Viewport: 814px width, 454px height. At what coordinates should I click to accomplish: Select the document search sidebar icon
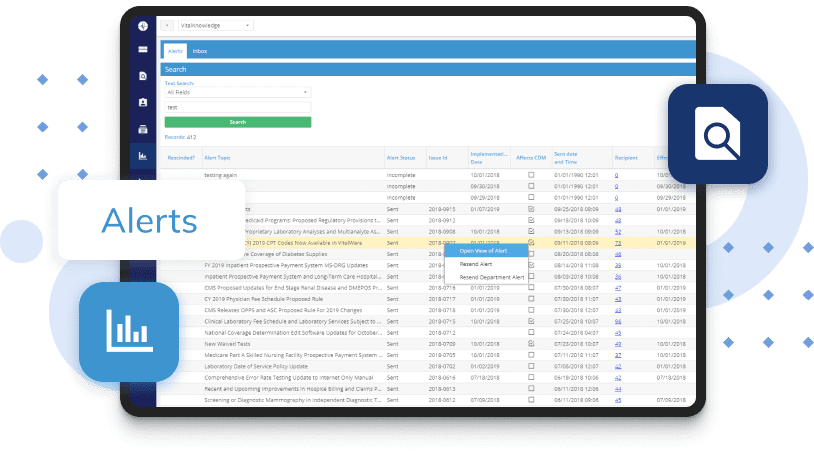click(x=143, y=76)
